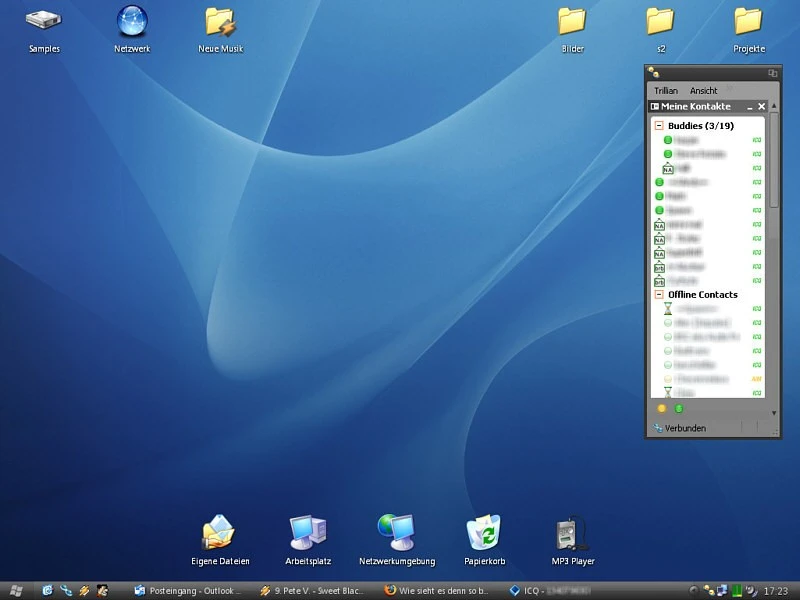
Task: Click the yellow AIM status icon in Trillian
Action: (x=662, y=408)
